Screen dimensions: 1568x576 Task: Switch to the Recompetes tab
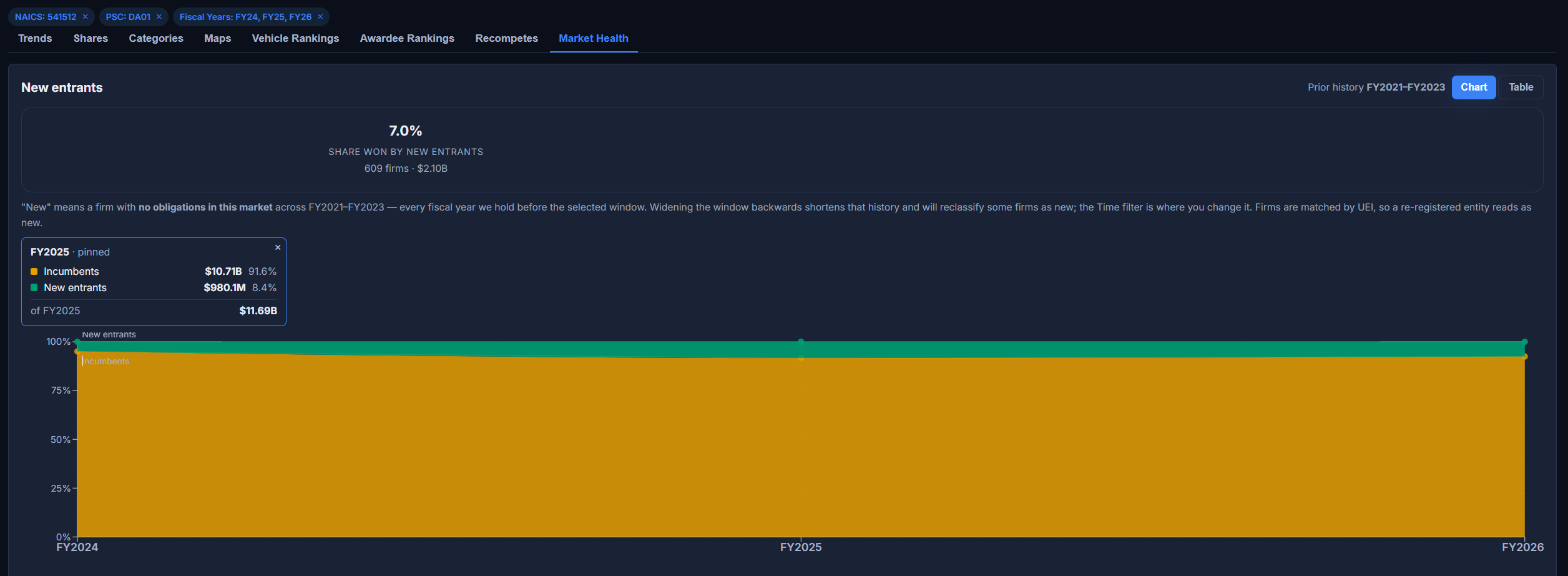click(x=506, y=38)
